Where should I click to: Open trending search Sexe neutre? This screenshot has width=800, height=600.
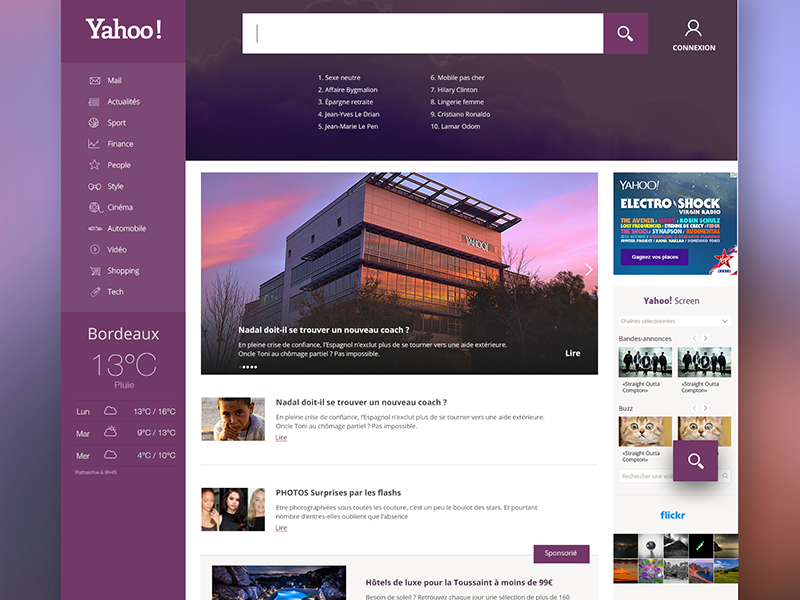point(339,78)
